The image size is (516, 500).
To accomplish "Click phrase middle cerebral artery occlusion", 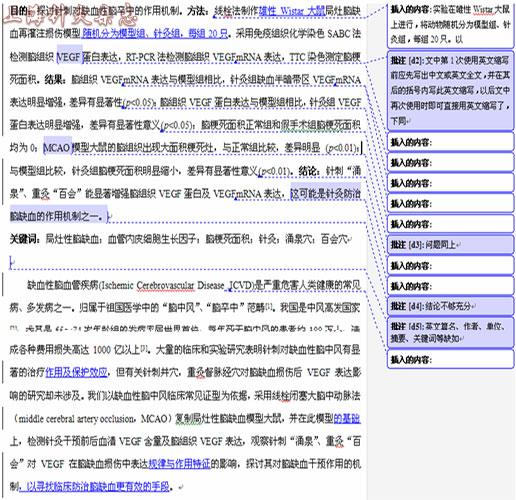I will (x=76, y=418).
